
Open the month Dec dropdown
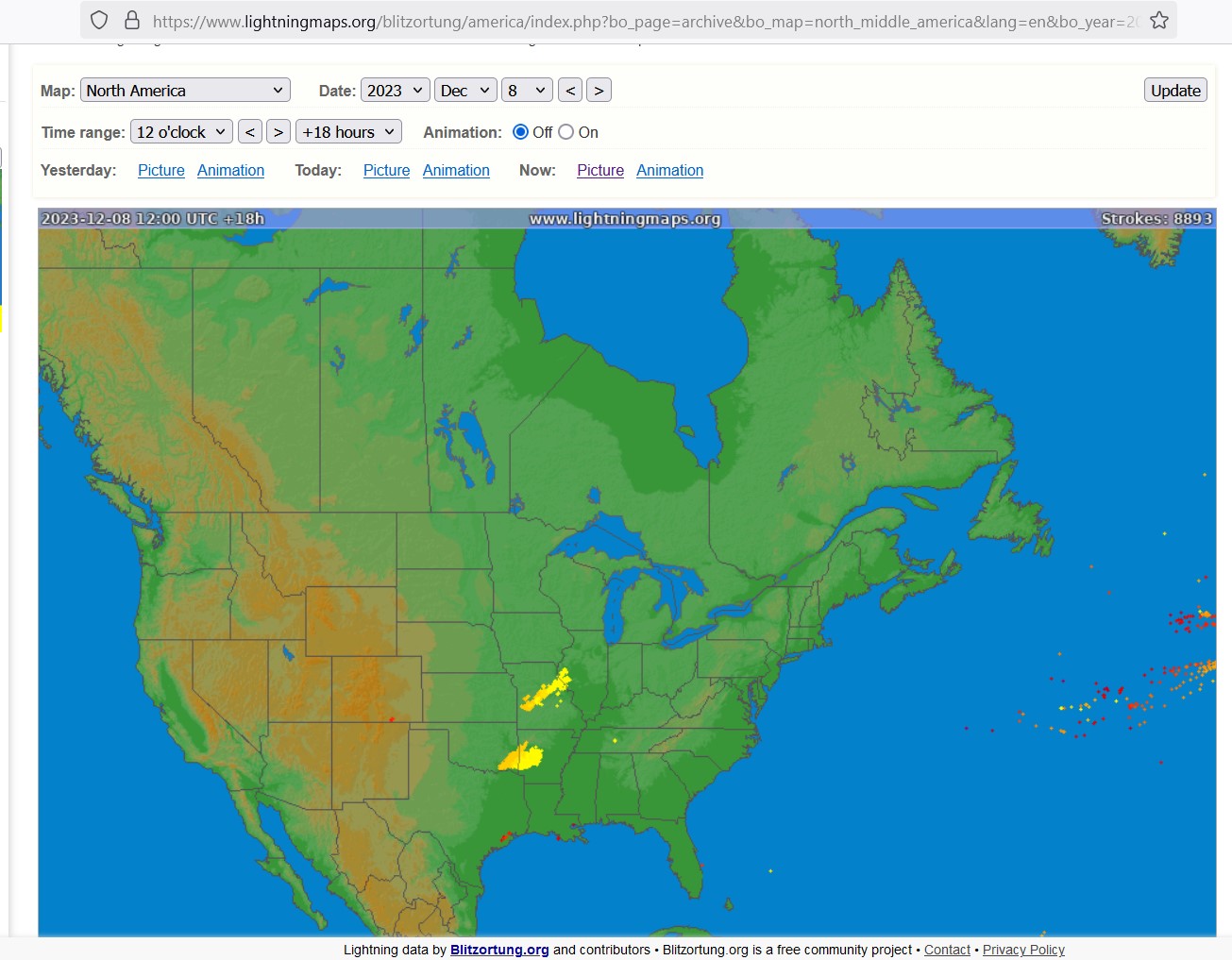coord(464,91)
